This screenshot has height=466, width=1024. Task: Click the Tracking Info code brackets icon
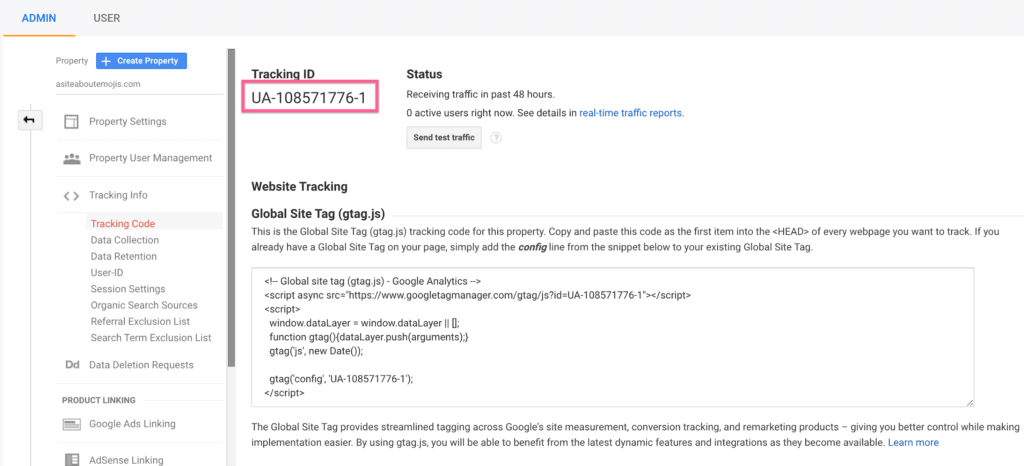pos(71,195)
